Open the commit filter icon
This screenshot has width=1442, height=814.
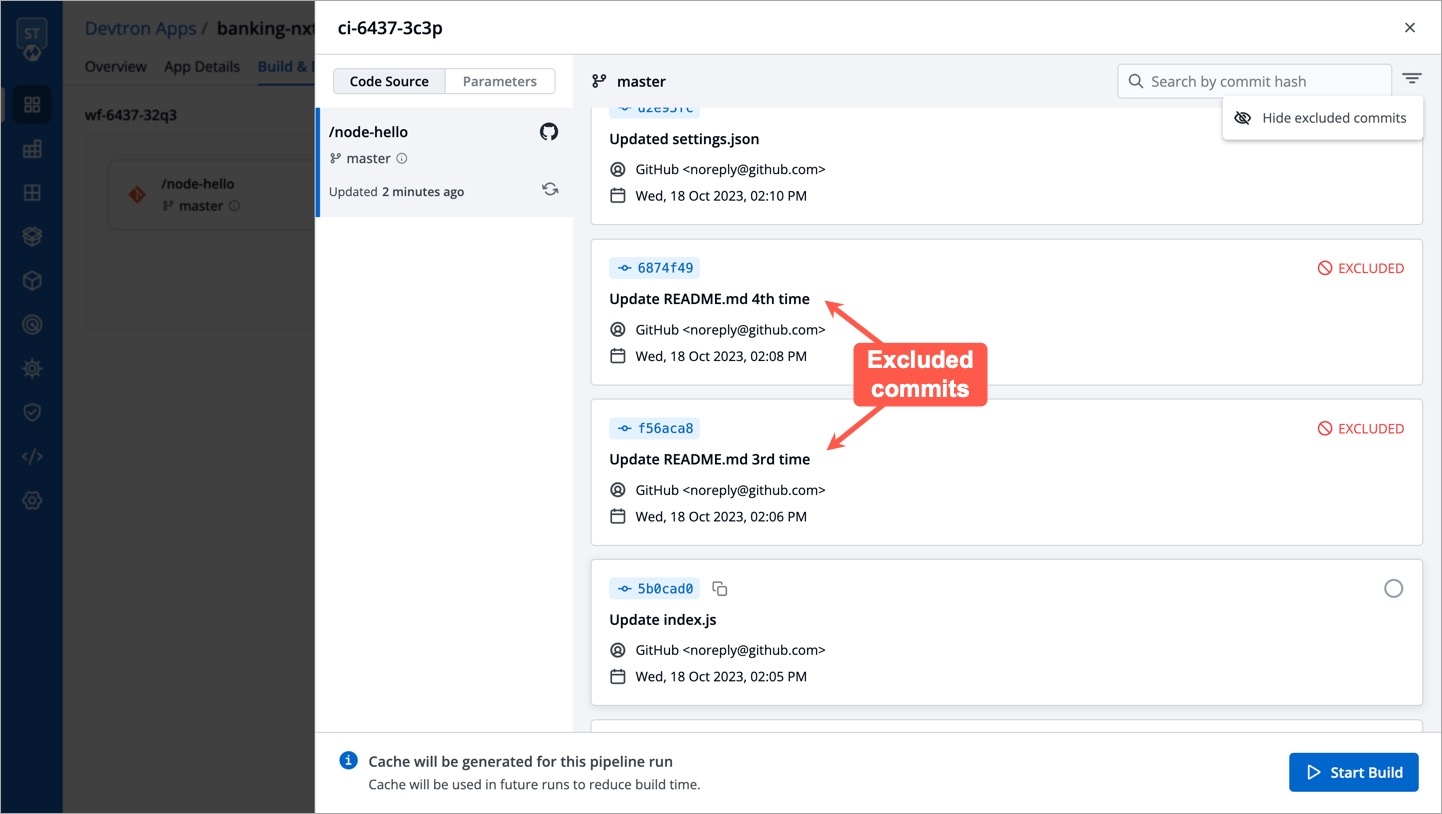[1411, 79]
